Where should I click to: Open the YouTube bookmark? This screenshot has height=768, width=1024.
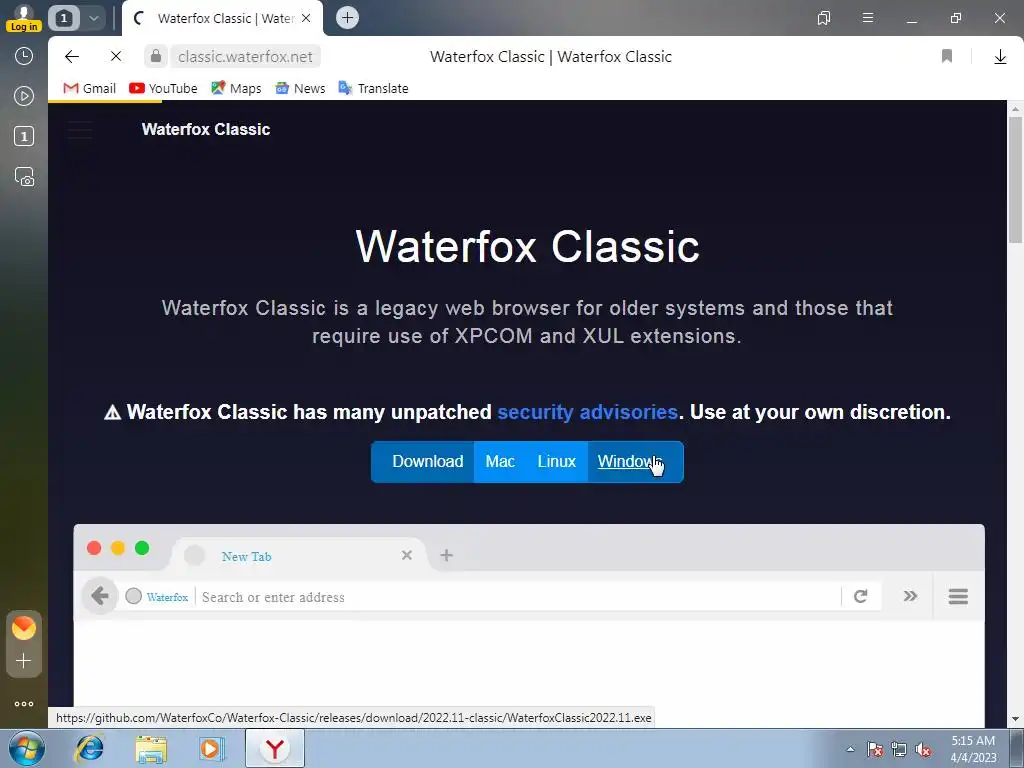[163, 88]
